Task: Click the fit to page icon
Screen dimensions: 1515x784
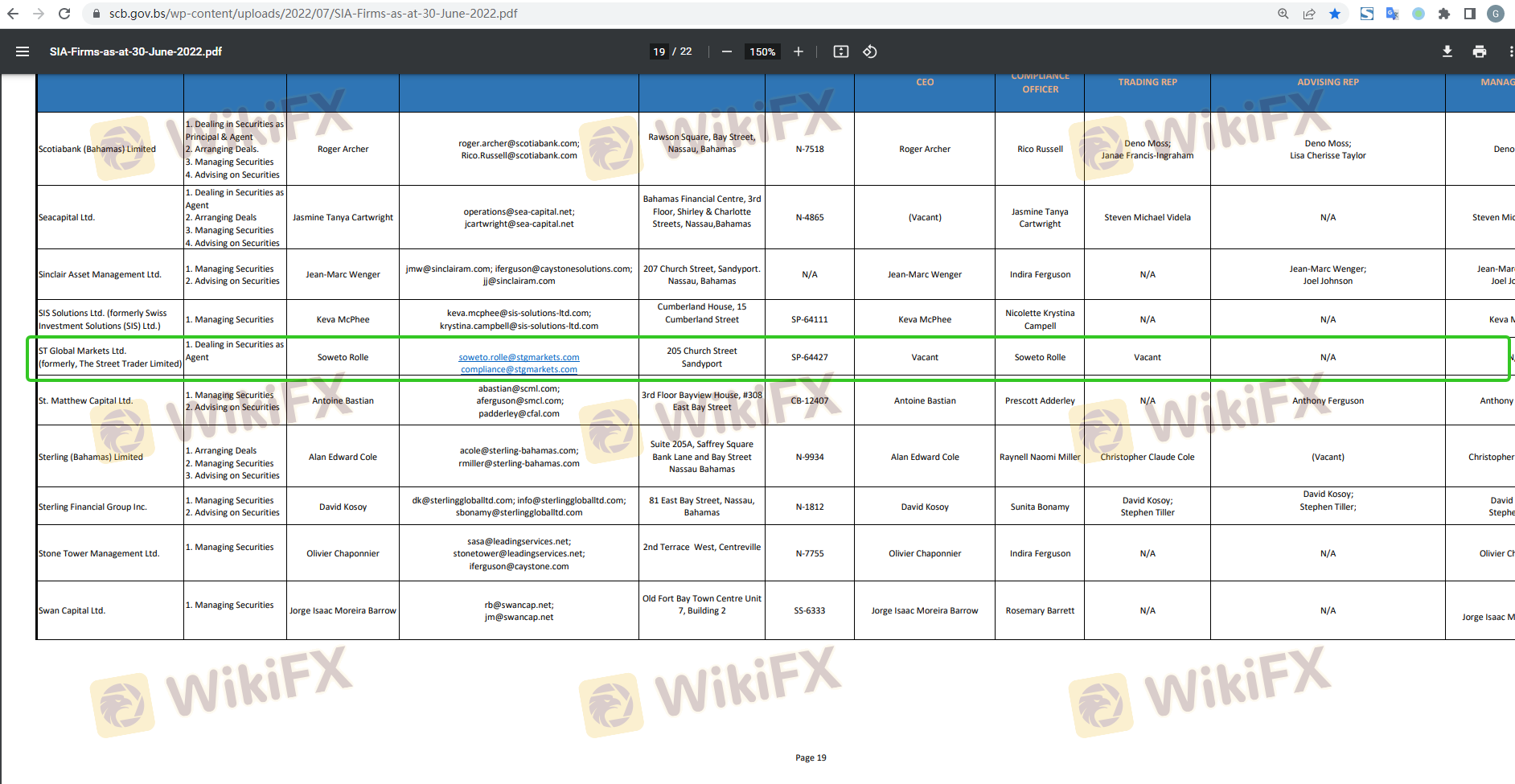Action: click(x=840, y=51)
